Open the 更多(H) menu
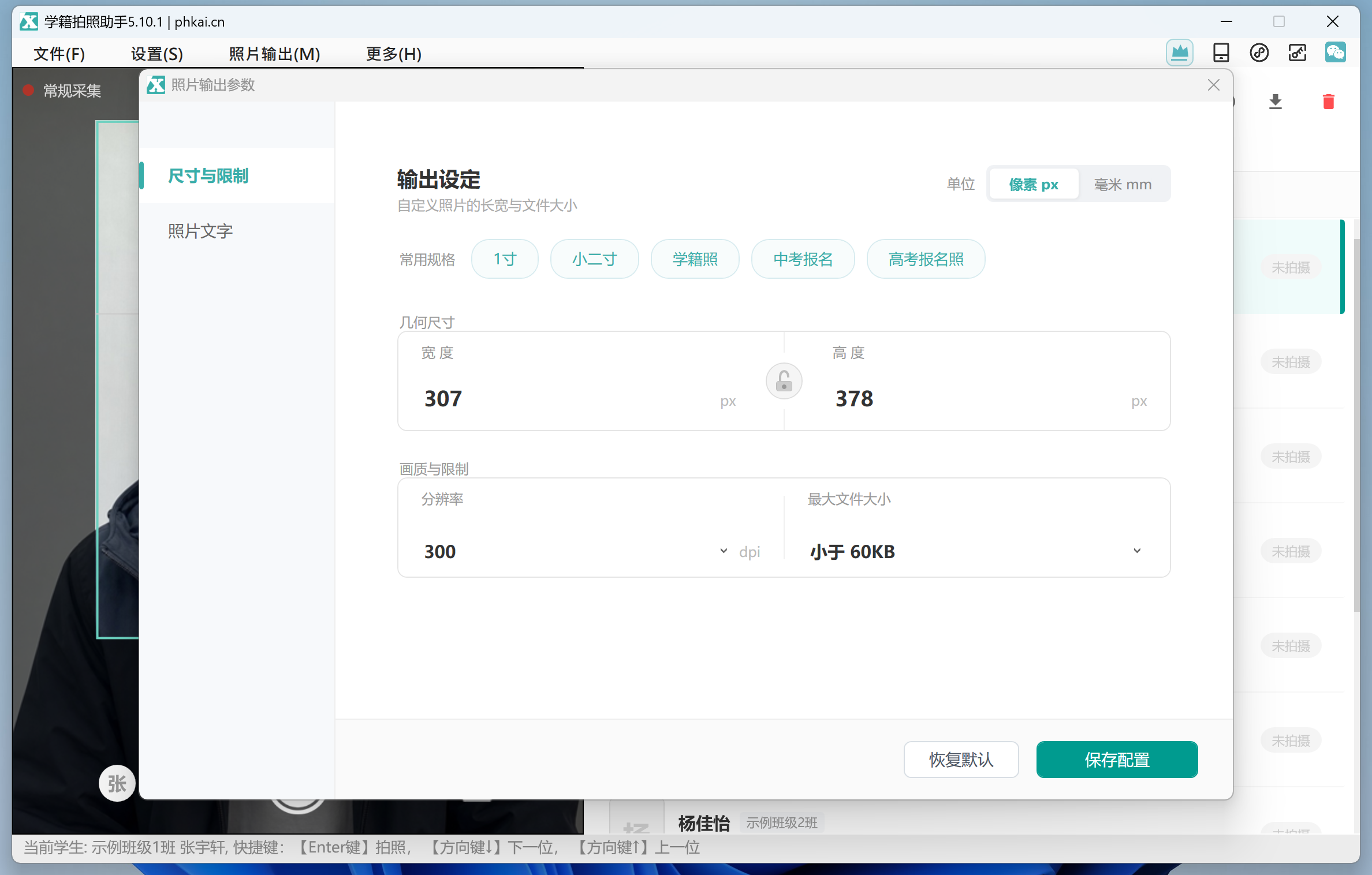The width and height of the screenshot is (1372, 875). [394, 54]
